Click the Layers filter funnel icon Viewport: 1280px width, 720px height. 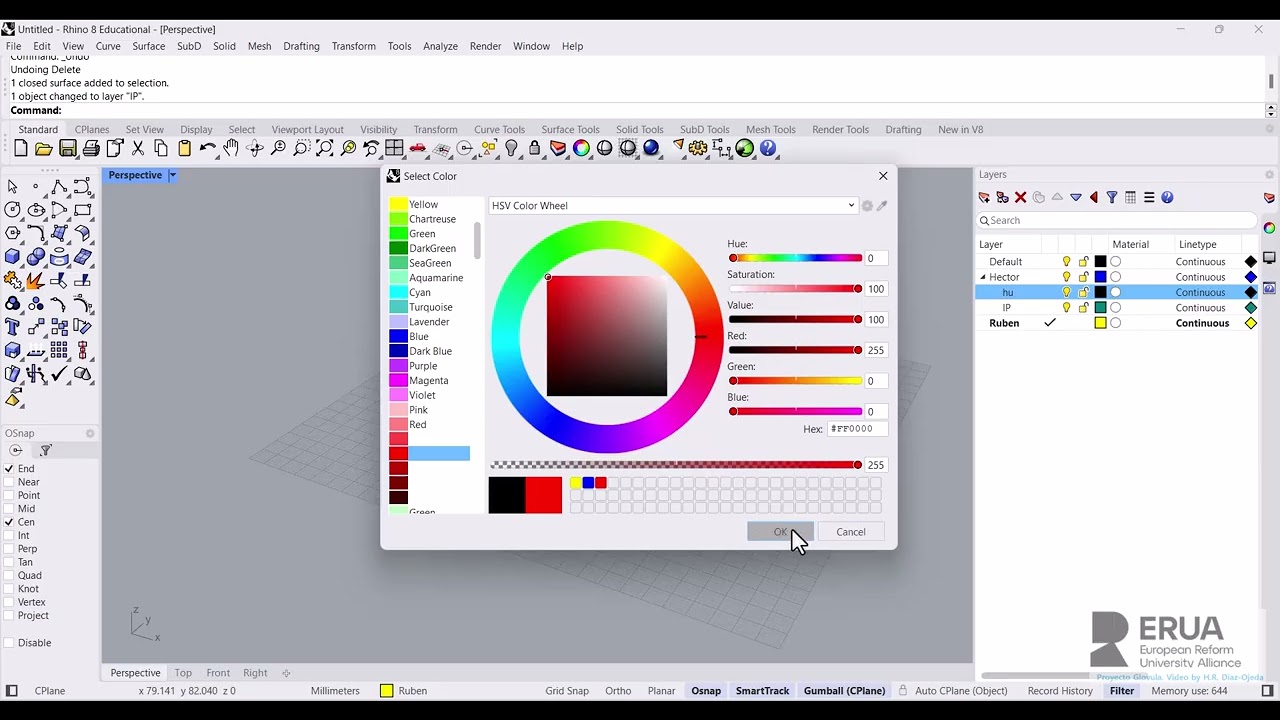click(x=1111, y=198)
